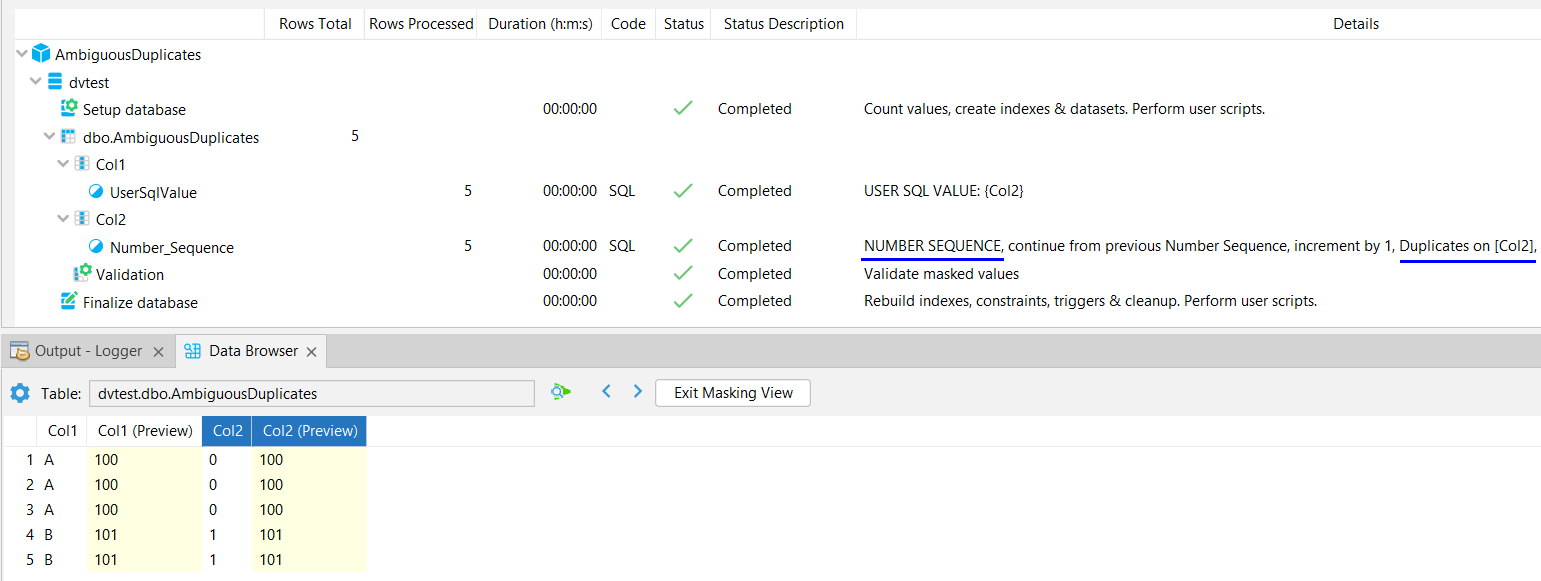Close the Data Browser tab
1541x581 pixels.
pos(311,352)
